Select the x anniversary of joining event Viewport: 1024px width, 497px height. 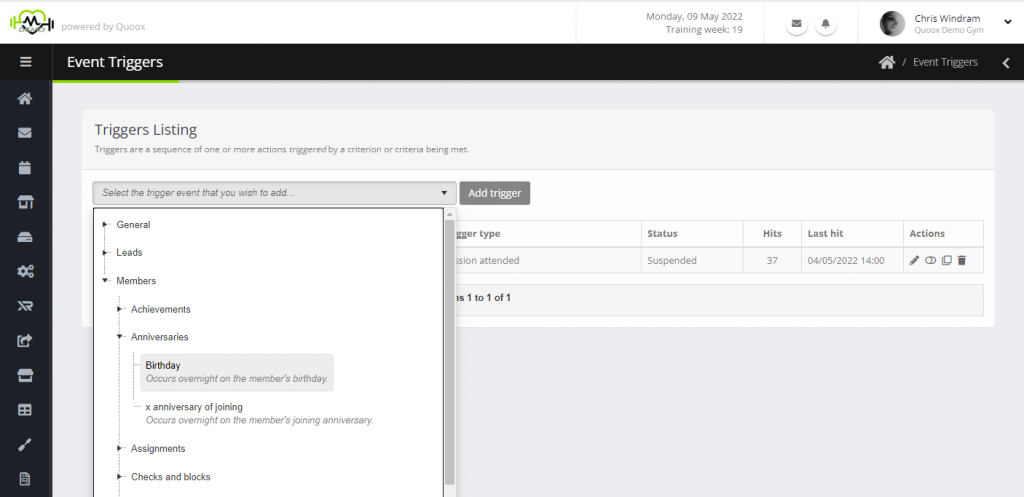click(x=259, y=413)
